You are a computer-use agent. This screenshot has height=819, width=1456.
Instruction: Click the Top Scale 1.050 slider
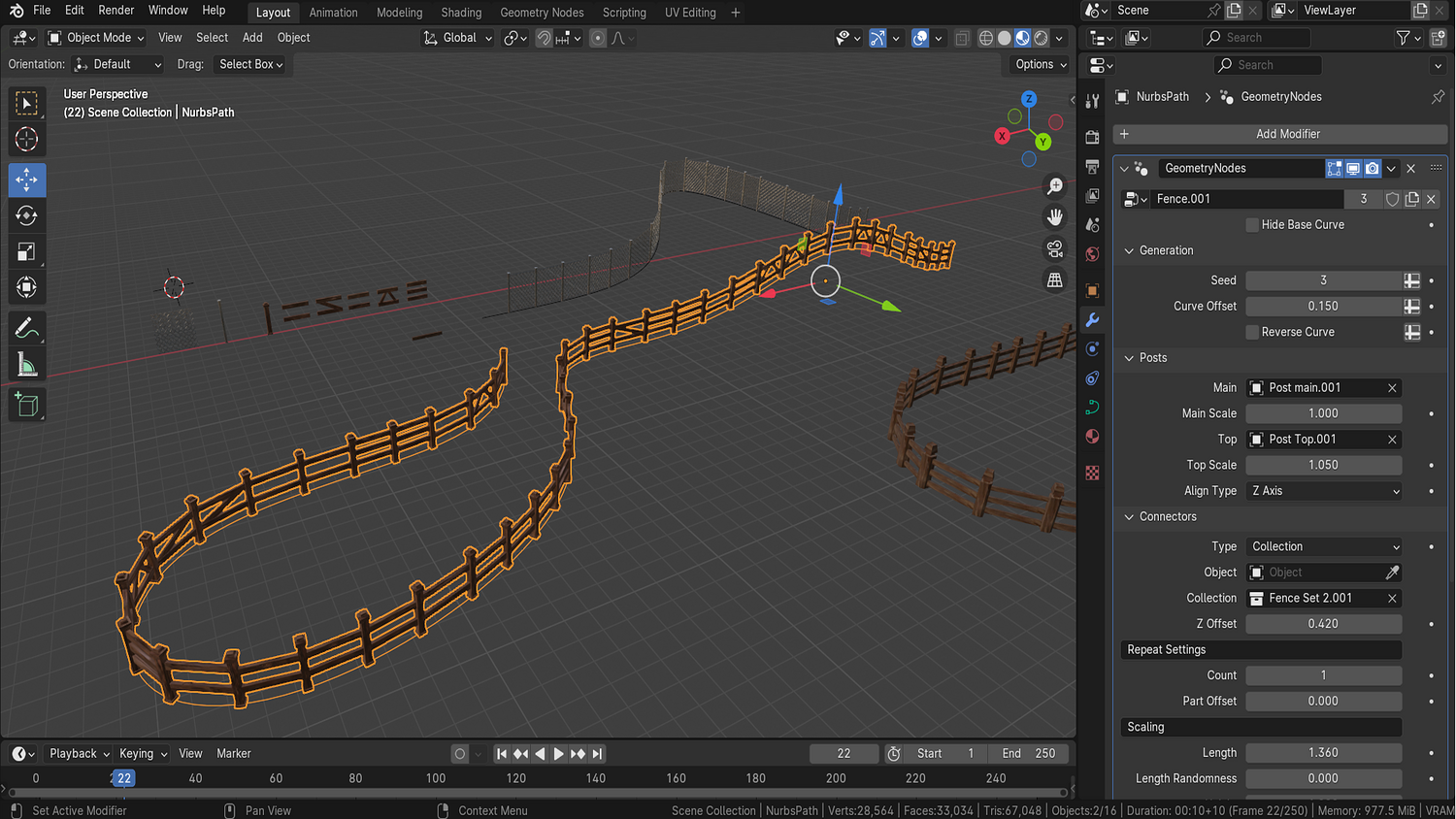pos(1324,465)
